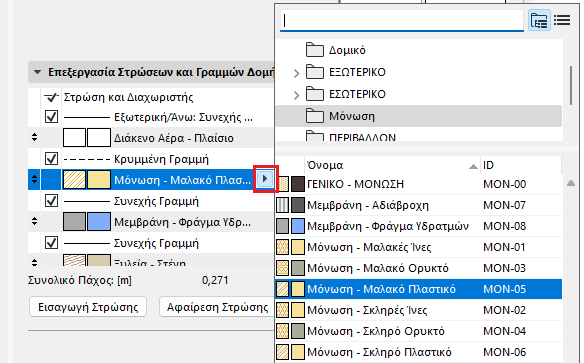The image size is (584, 363).
Task: Click reorder arrows on Μόνωση - Μαλακό Πλασ row
Action: click(x=34, y=179)
